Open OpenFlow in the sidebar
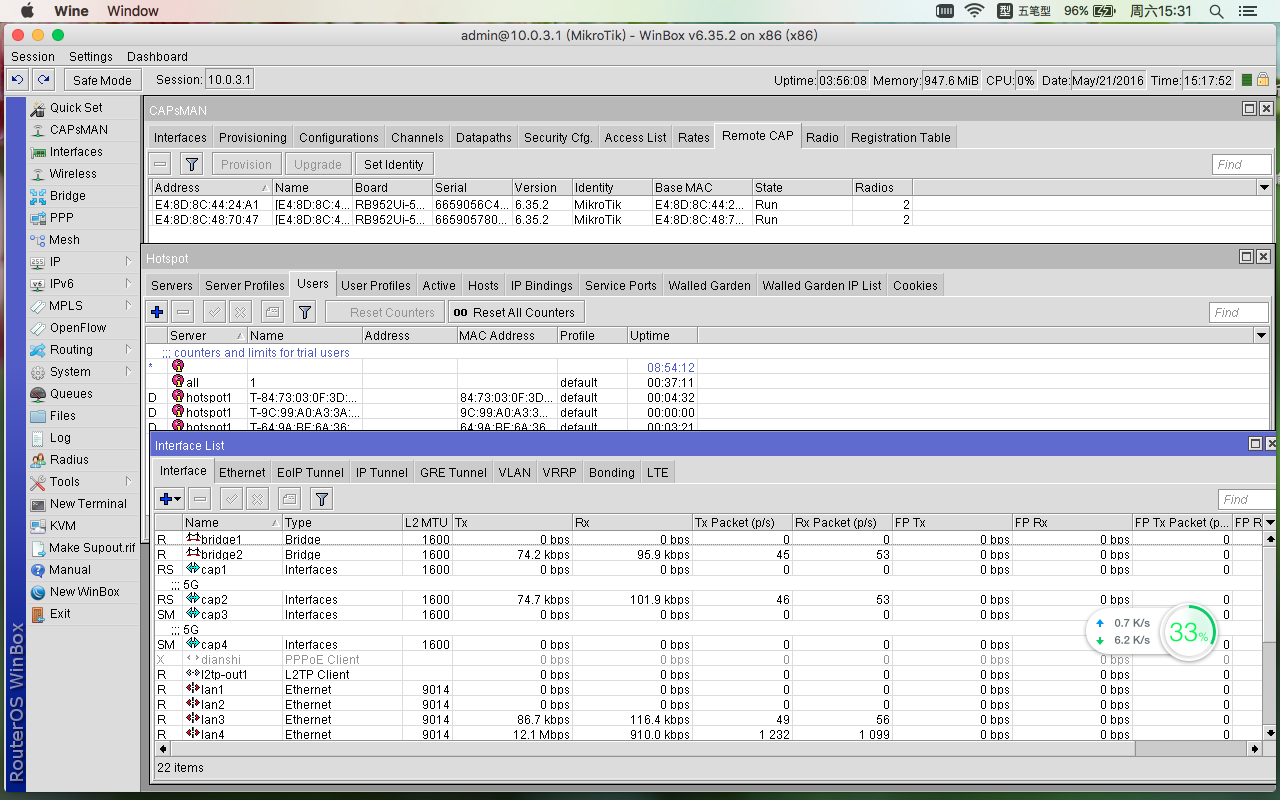The image size is (1280, 800). coord(78,327)
